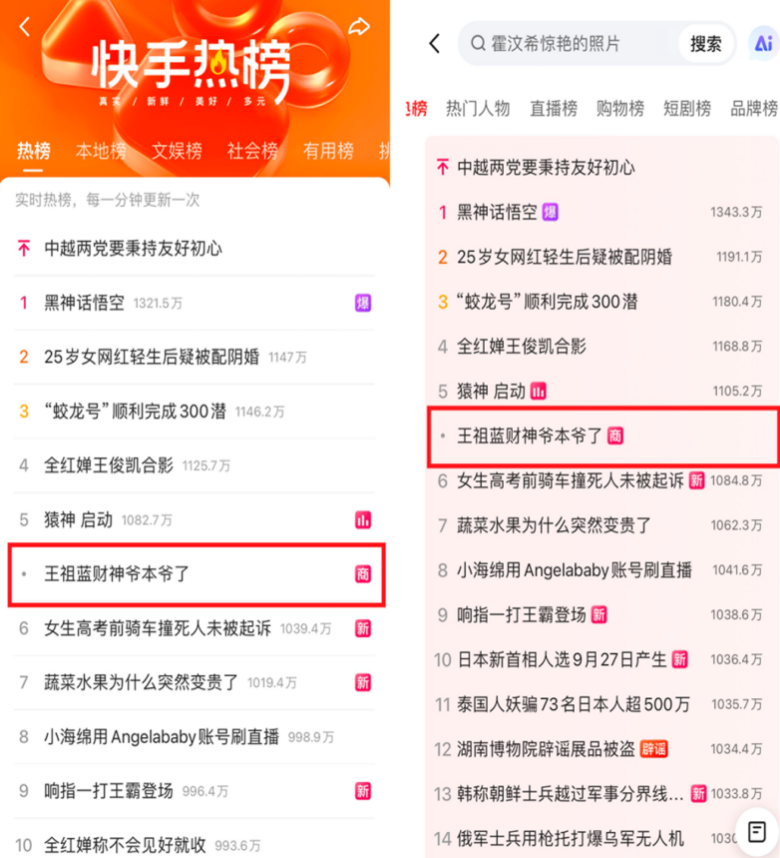The width and height of the screenshot is (780, 858).
Task: Tap the floating note icon in the bottom-right corner
Action: tap(757, 832)
